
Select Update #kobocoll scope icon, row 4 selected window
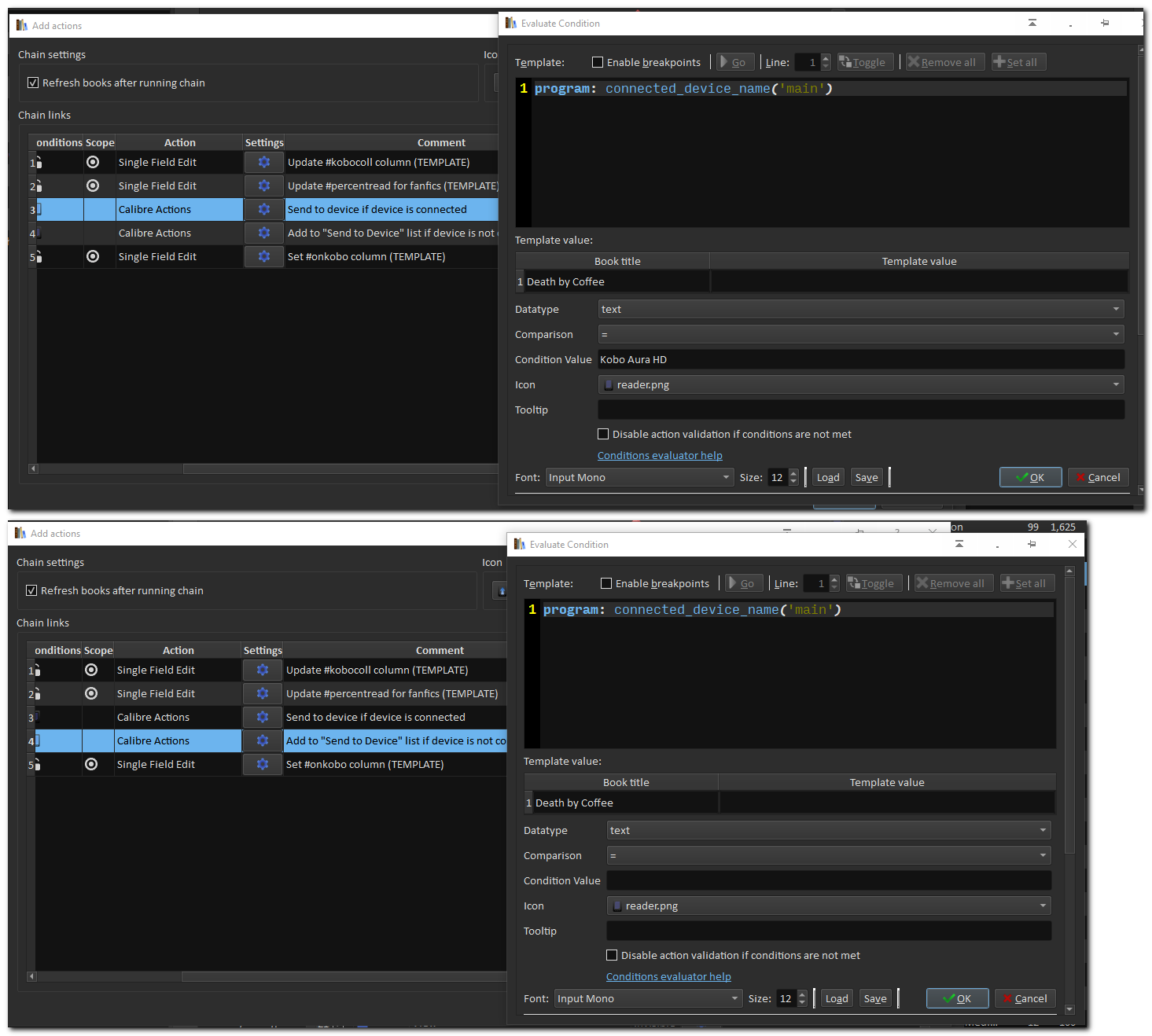(x=91, y=670)
